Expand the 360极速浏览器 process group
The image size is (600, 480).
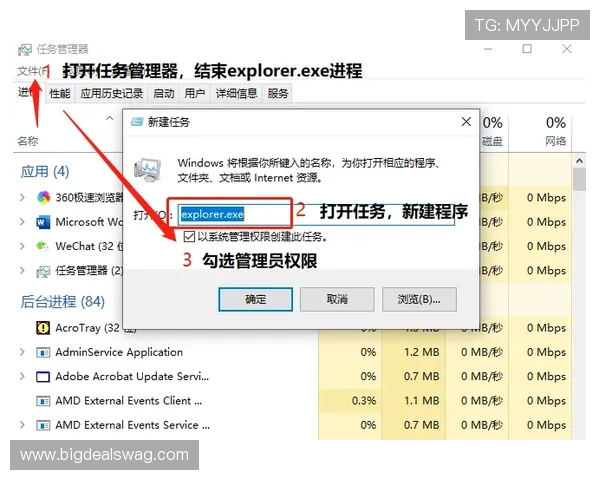coord(22,198)
